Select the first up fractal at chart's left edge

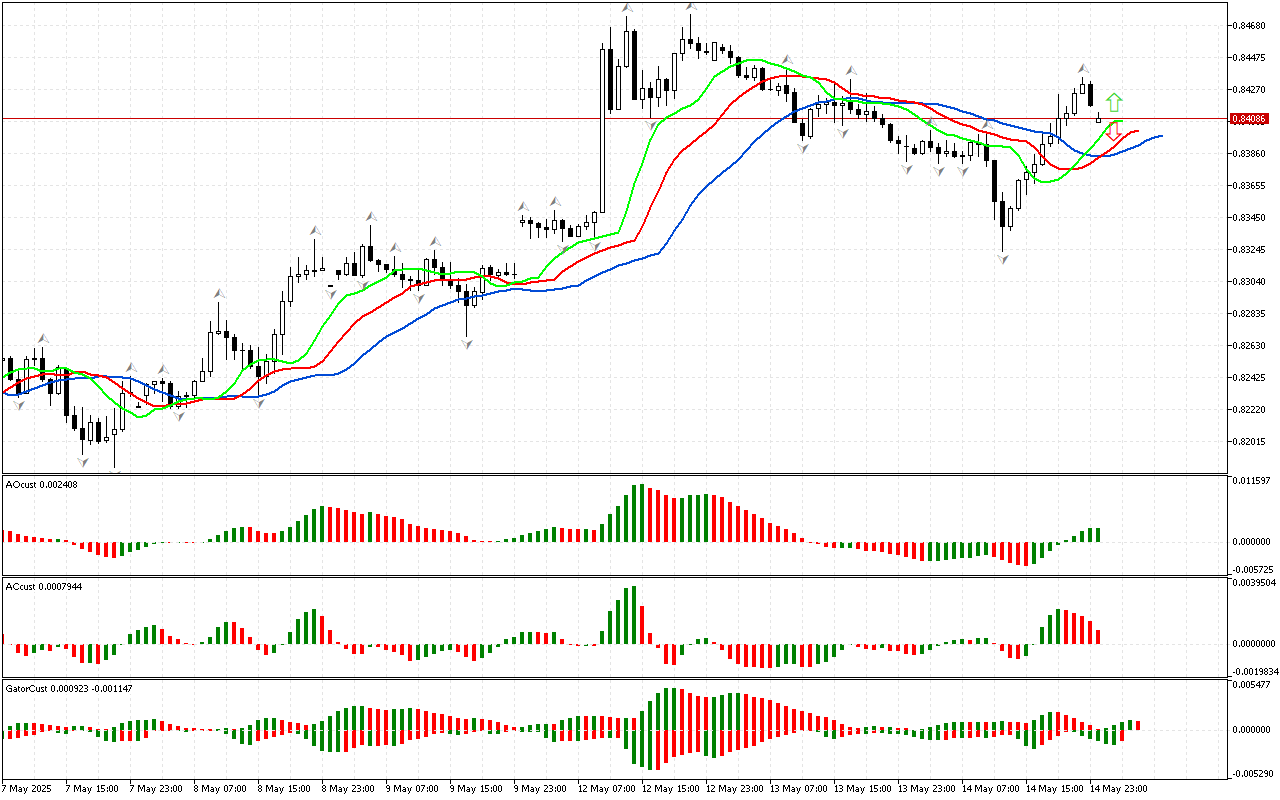point(42,338)
